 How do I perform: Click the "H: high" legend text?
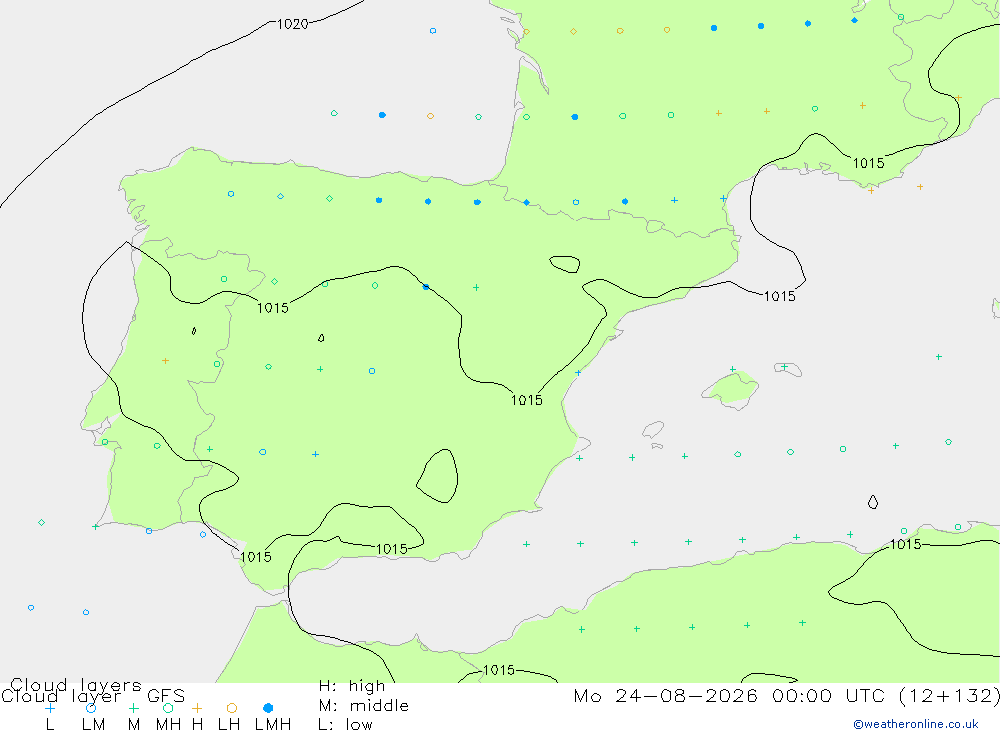(352, 686)
